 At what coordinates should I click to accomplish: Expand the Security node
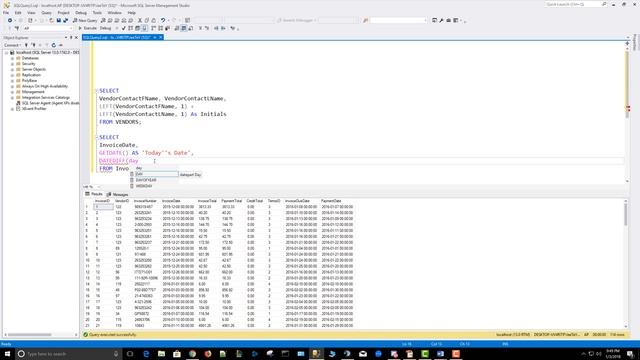pyautogui.click(x=12, y=64)
